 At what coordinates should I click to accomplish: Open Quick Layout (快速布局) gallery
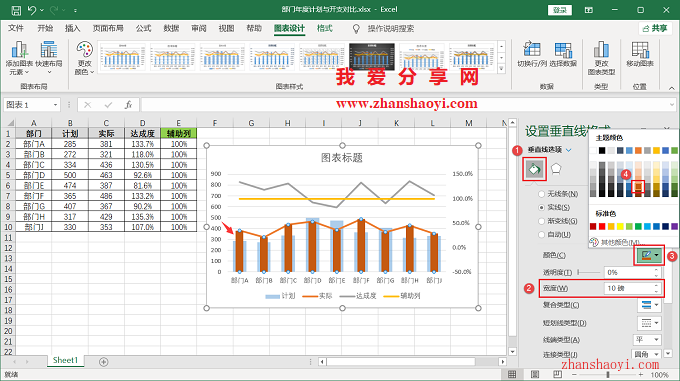click(x=49, y=58)
